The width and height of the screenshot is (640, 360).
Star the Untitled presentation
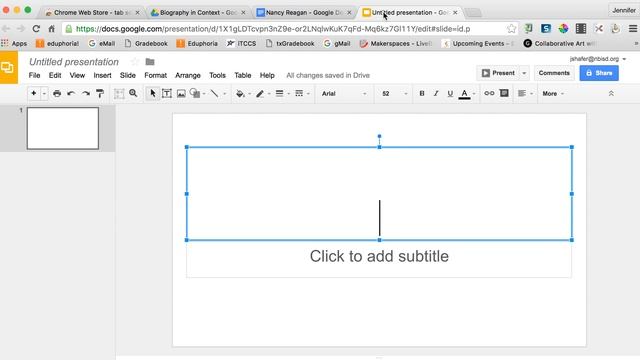135,62
